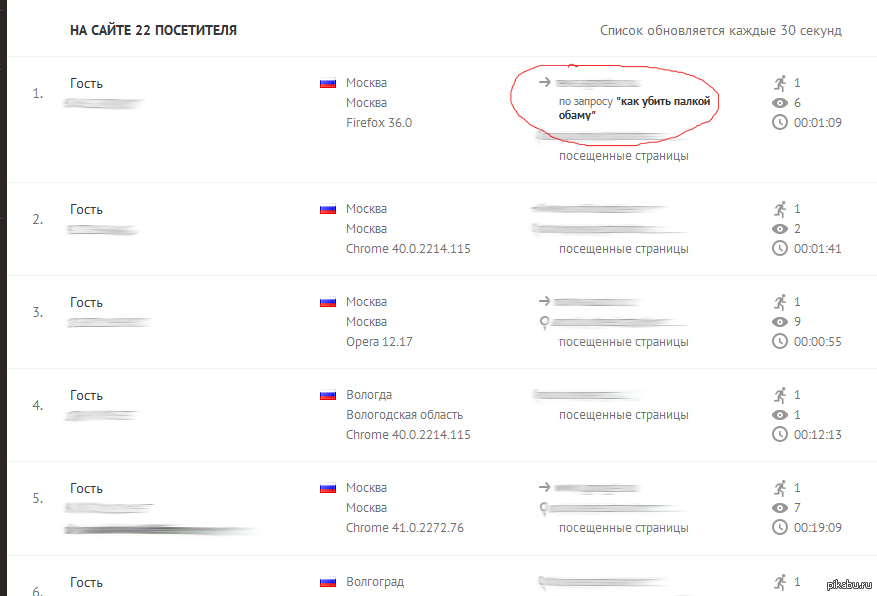
Task: Click the "На сайте 22 посетителя" heading
Action: [x=153, y=31]
